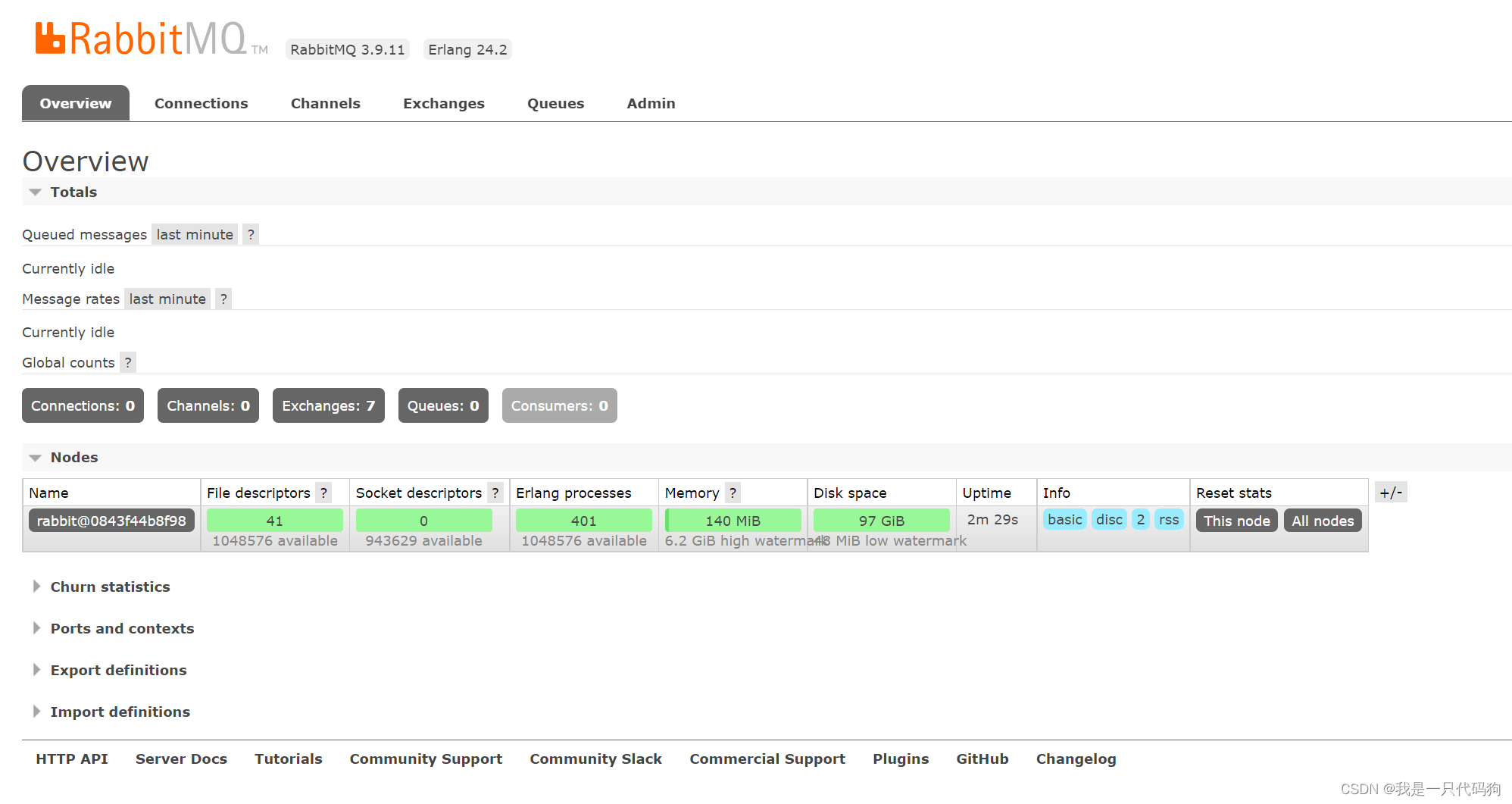Reset stats for All nodes
This screenshot has width=1512, height=804.
click(x=1322, y=521)
